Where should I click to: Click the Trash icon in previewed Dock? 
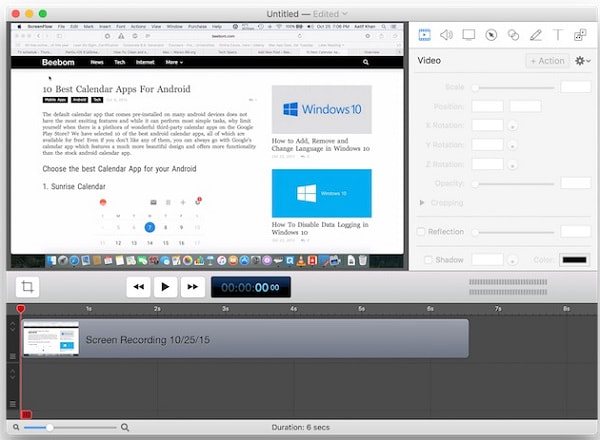(362, 261)
